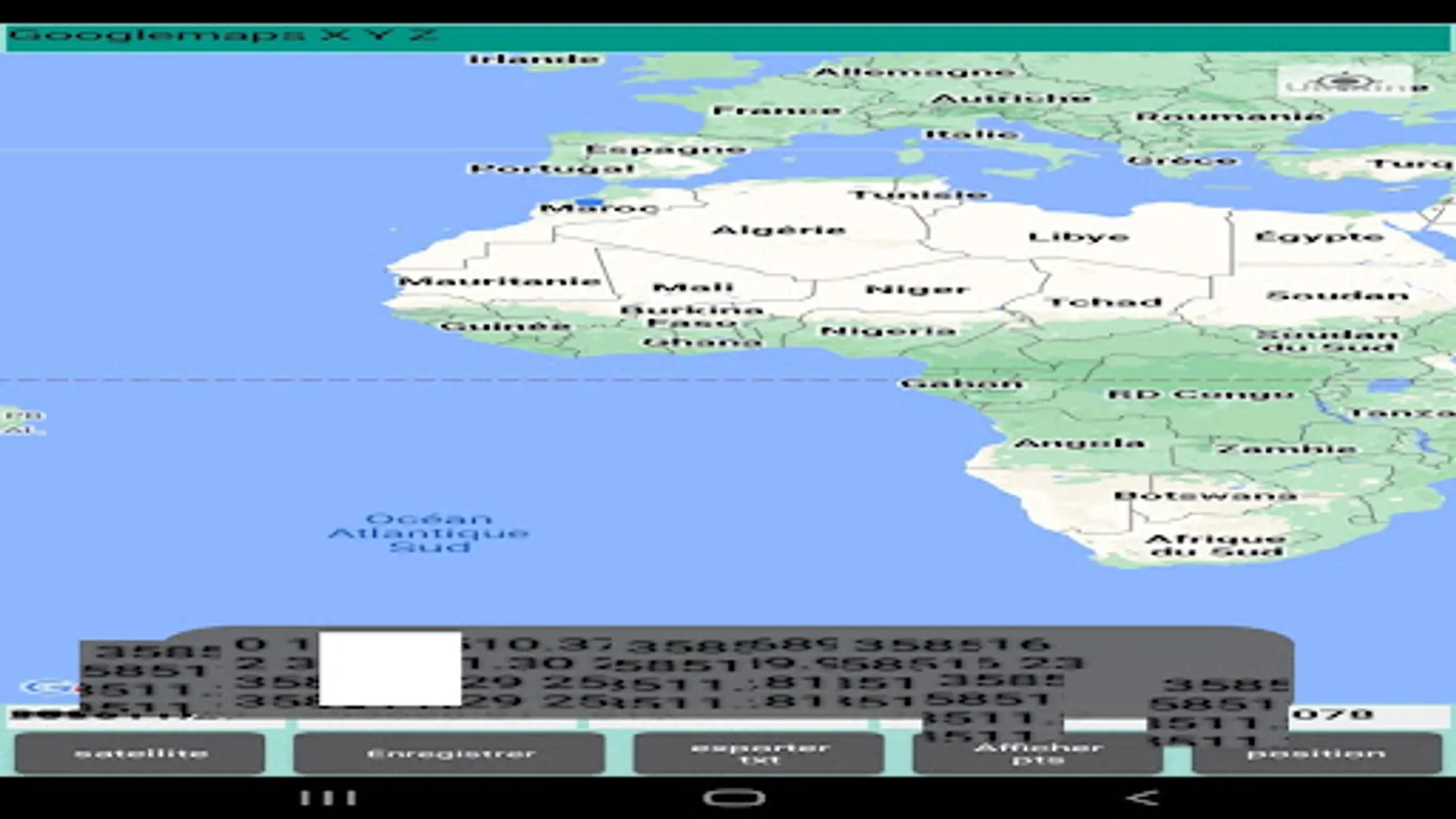Tap the Italie label
This screenshot has width=1456, height=819.
coord(972,135)
